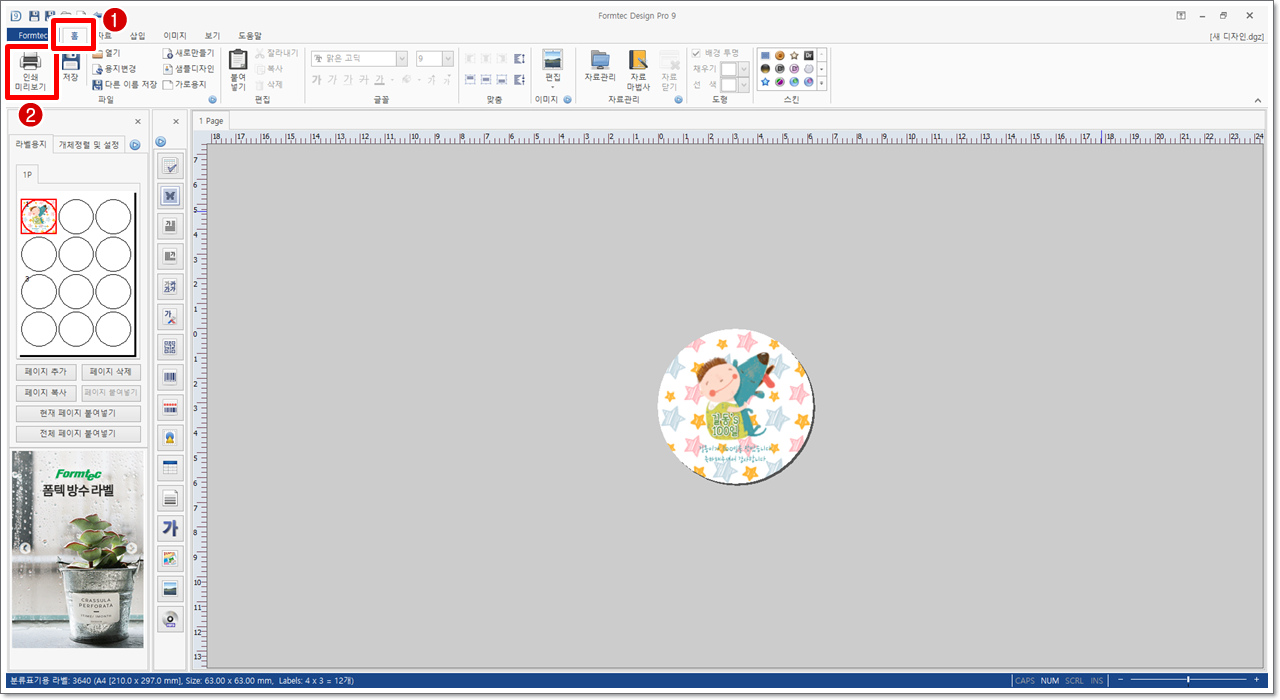
Task: Click the zoom in plus button
Action: pos(1256,680)
